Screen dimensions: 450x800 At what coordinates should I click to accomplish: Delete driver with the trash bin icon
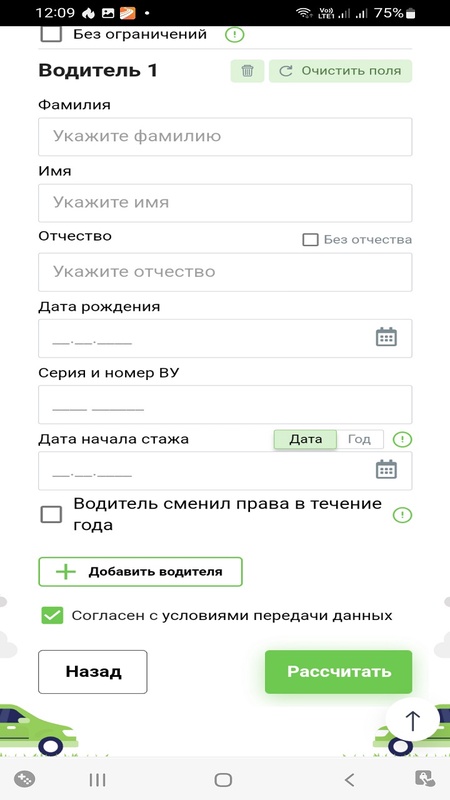point(247,71)
